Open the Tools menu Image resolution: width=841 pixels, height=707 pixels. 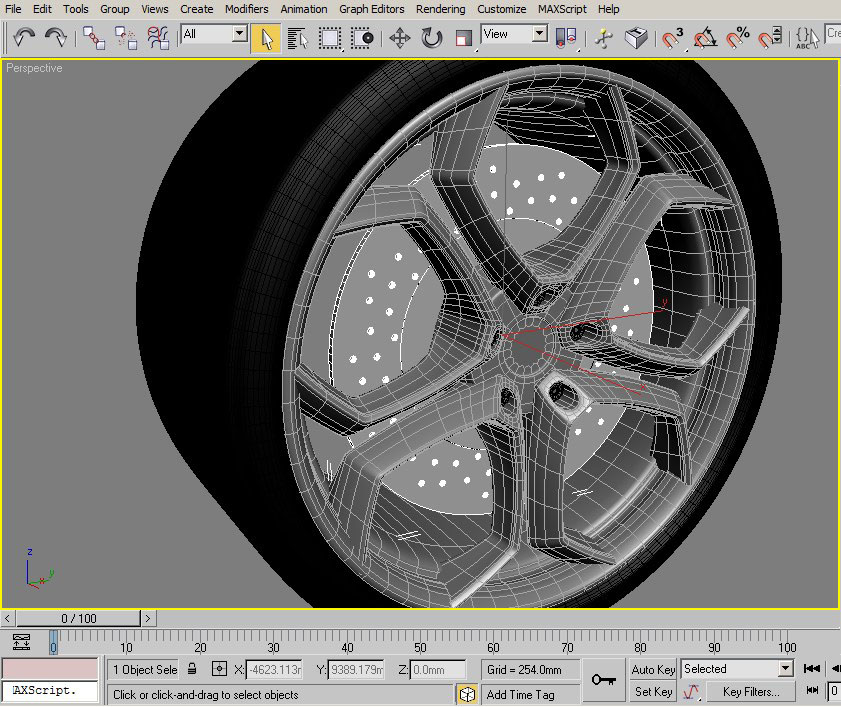click(x=76, y=9)
